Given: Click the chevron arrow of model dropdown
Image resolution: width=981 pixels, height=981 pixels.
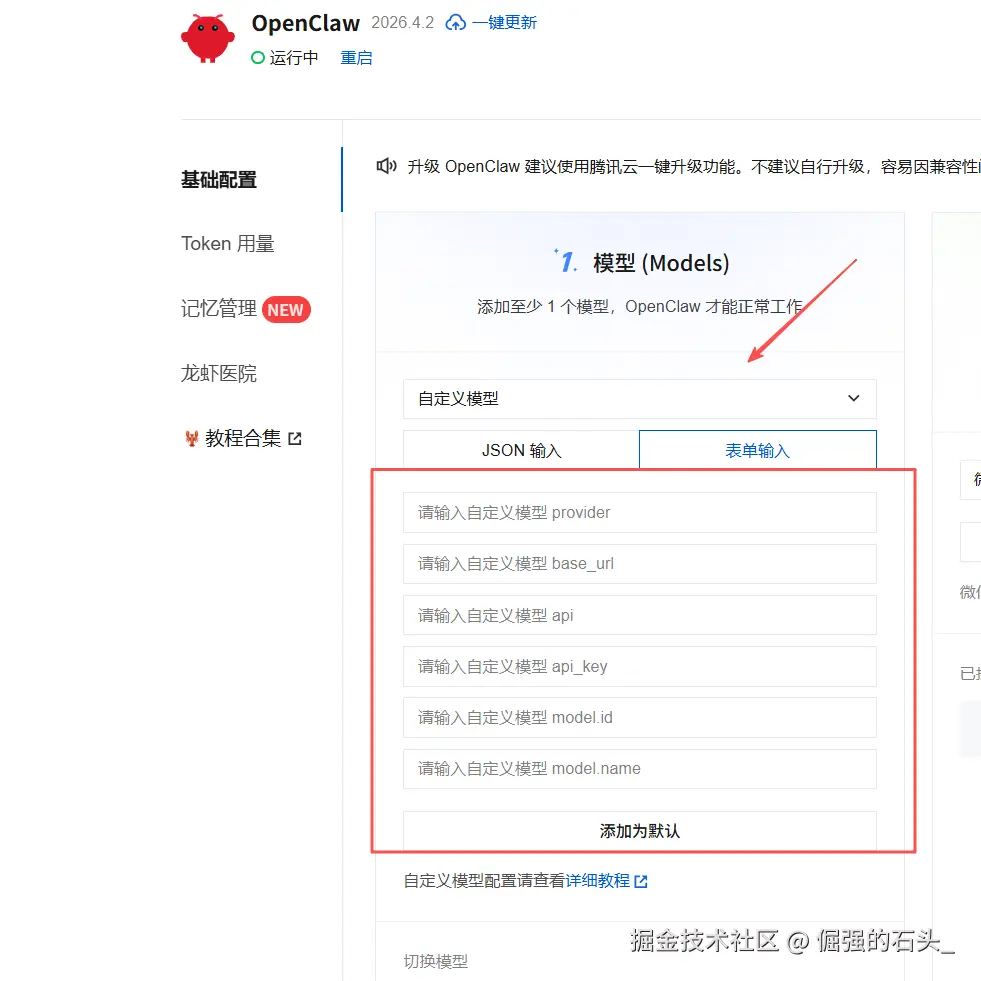Looking at the screenshot, I should pyautogui.click(x=853, y=399).
